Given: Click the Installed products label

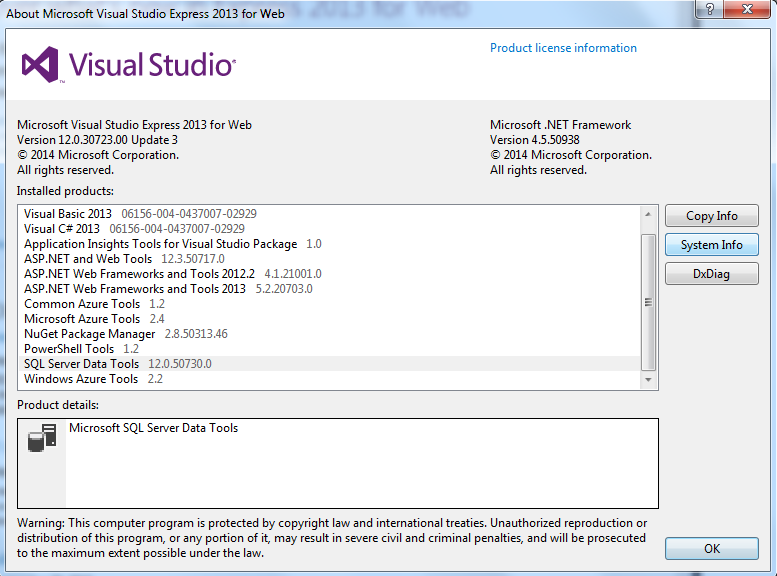Looking at the screenshot, I should point(65,191).
